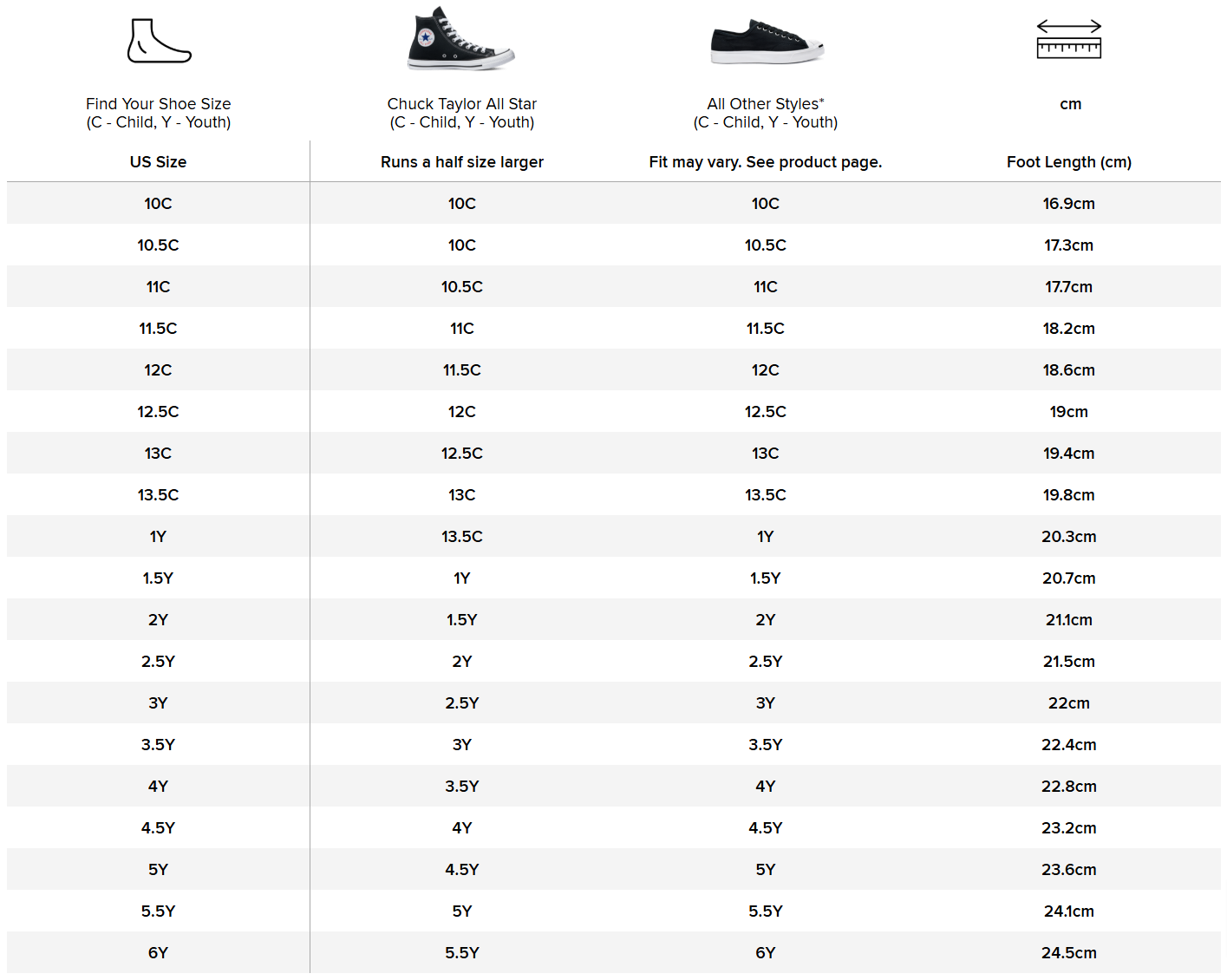Click the Foot Length (cm) column header
Screen dimensions: 1227x980
[x=1068, y=162]
